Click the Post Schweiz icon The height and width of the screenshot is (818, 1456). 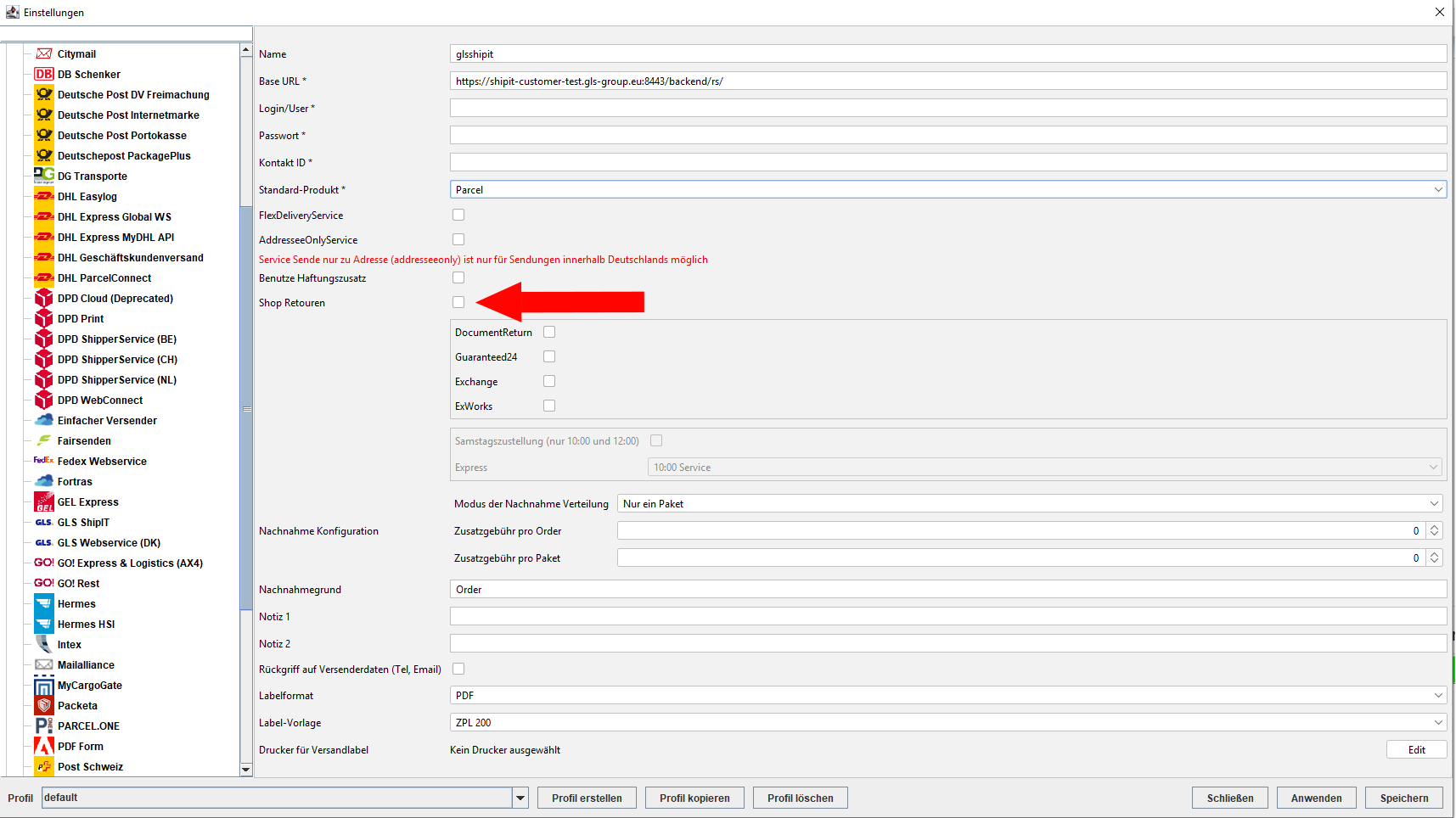pyautogui.click(x=44, y=766)
